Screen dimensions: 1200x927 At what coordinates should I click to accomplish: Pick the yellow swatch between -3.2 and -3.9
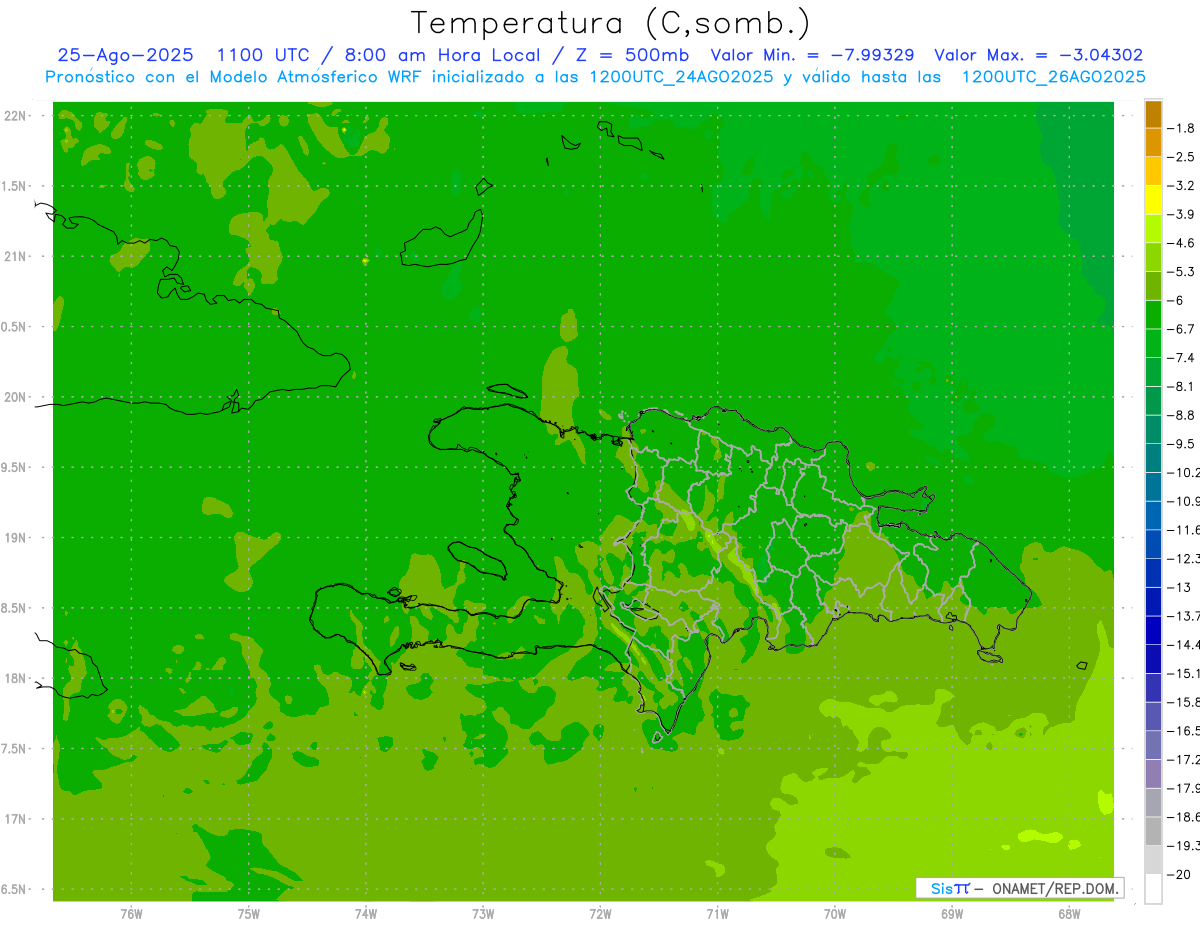[1153, 200]
